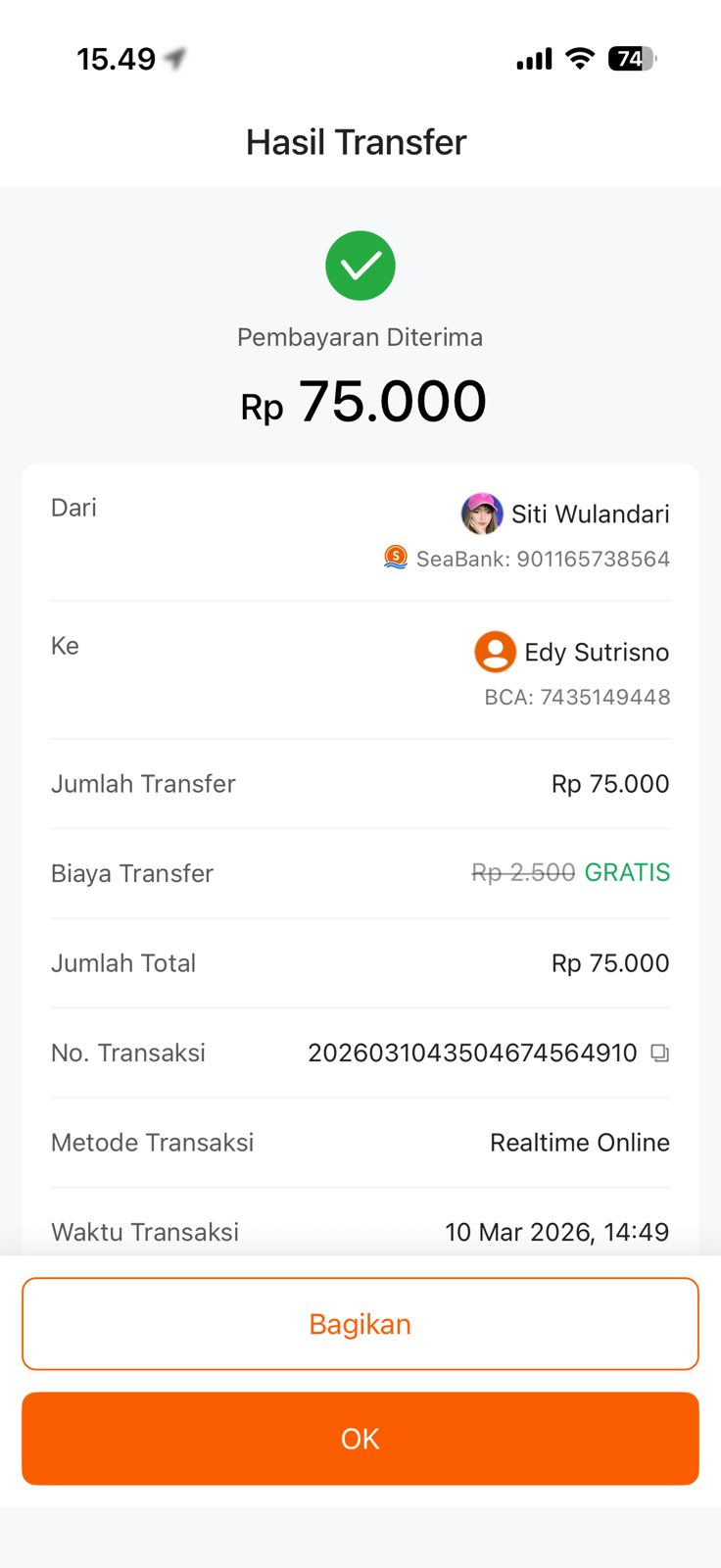Tap the Wi-Fi icon in status bar

pos(581,59)
